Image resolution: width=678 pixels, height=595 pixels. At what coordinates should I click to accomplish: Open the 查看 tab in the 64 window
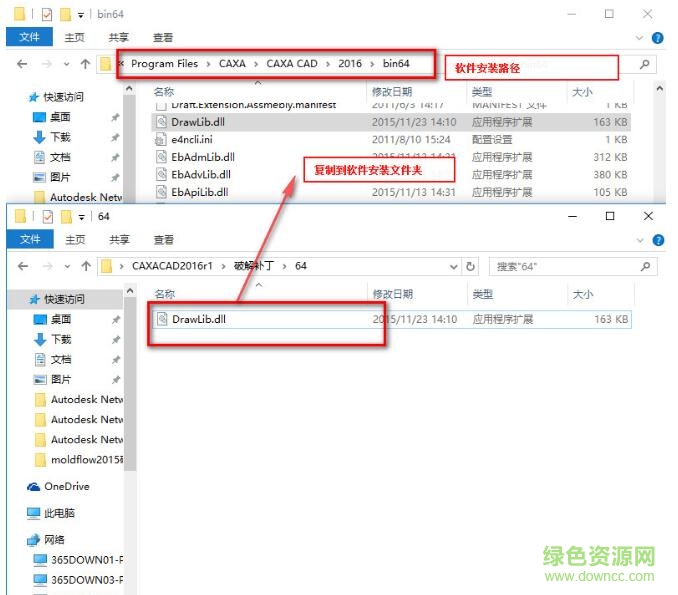pos(164,240)
